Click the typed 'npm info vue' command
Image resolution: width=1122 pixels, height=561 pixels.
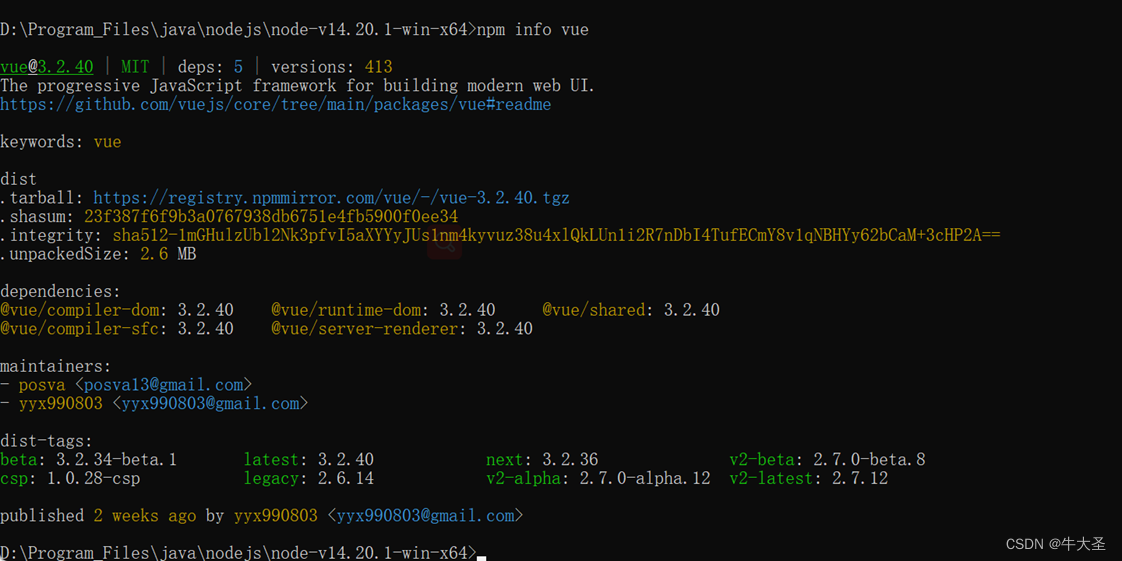(x=532, y=30)
